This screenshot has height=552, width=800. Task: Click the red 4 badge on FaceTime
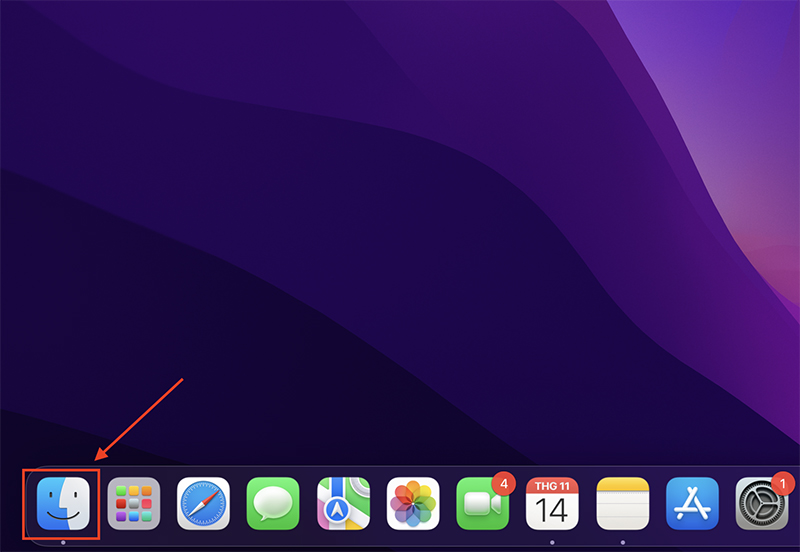coord(504,483)
